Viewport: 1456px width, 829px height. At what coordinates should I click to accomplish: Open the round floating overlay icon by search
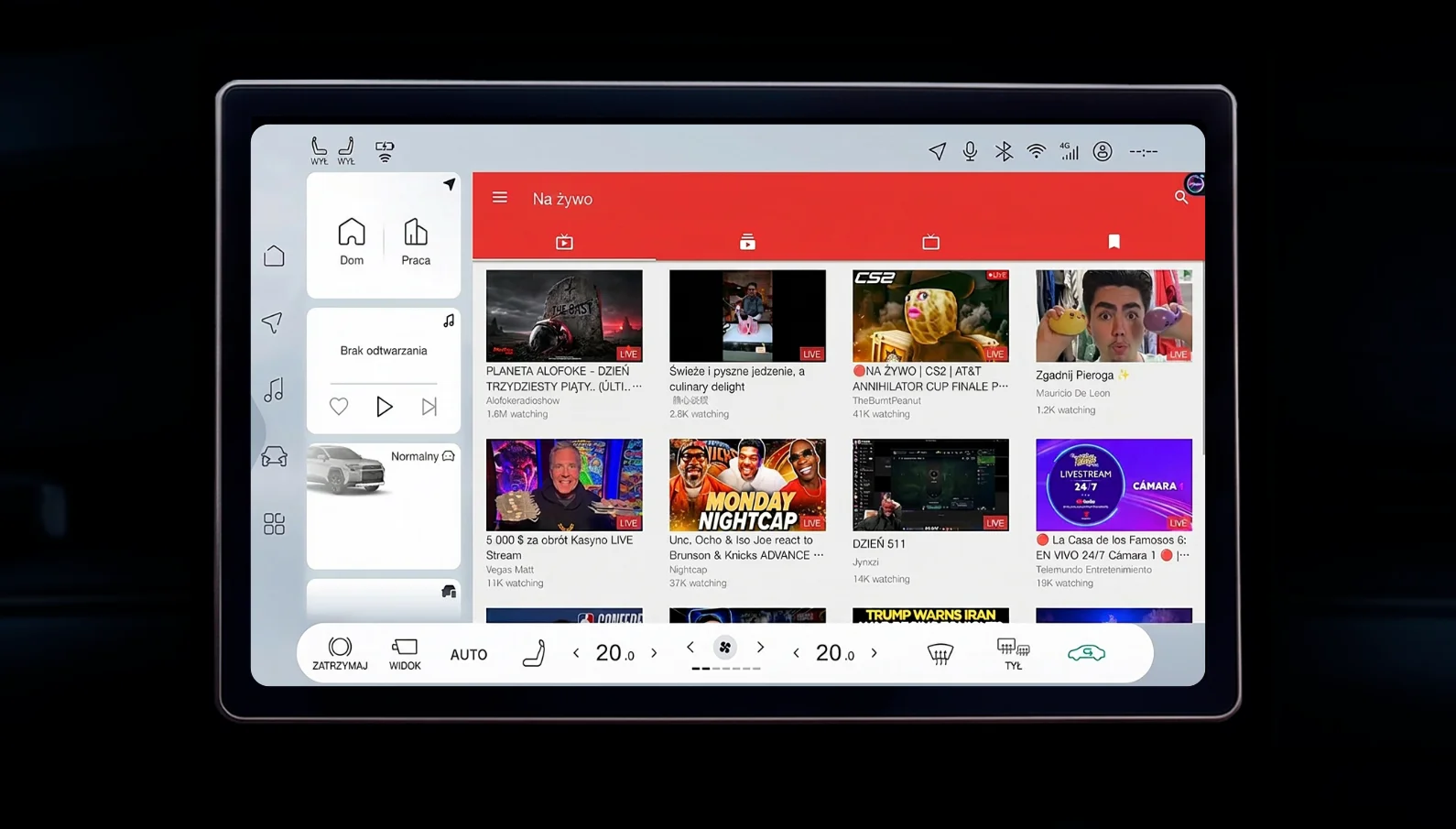(x=1195, y=184)
